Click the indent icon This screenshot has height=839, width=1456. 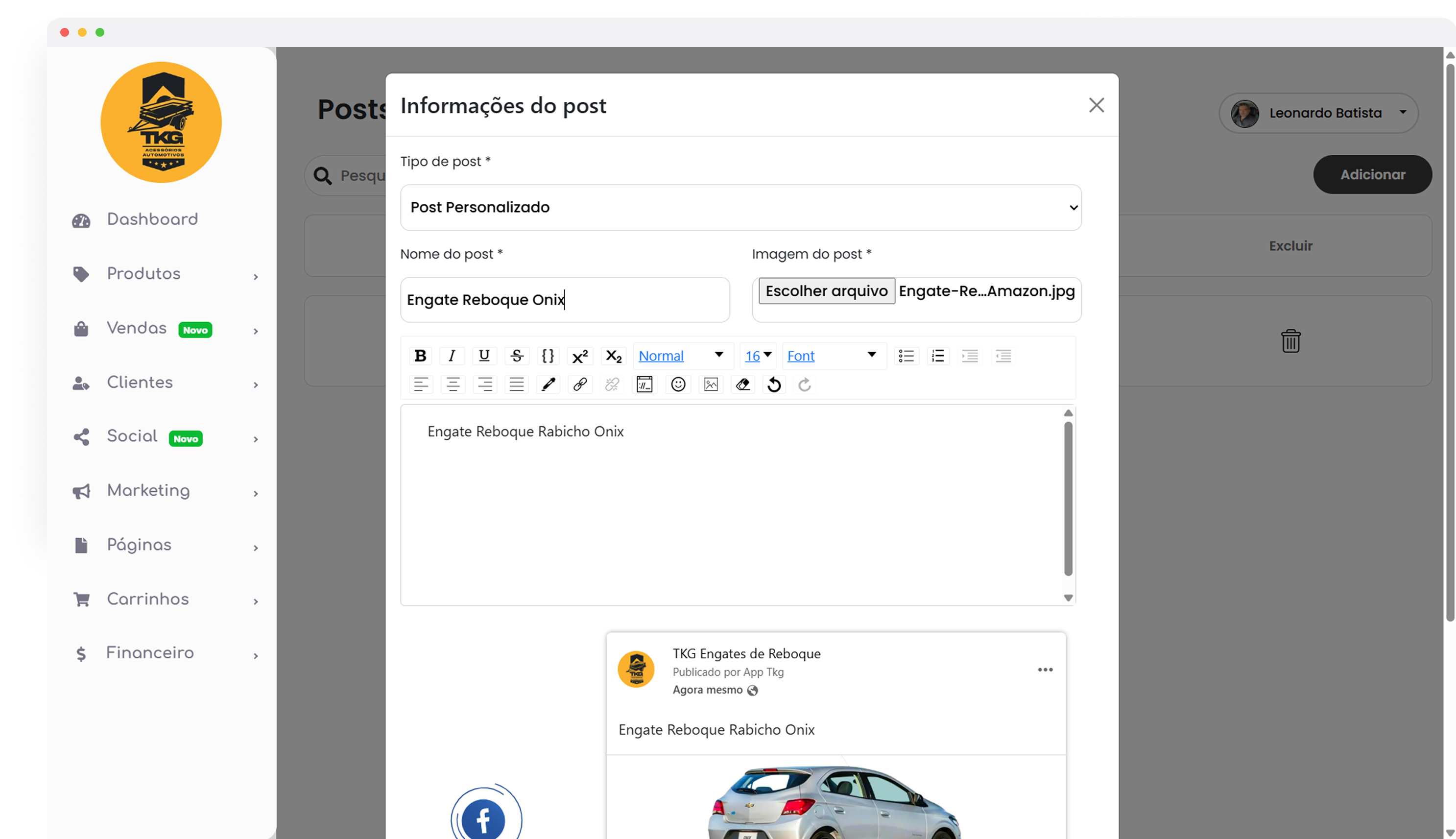[970, 356]
